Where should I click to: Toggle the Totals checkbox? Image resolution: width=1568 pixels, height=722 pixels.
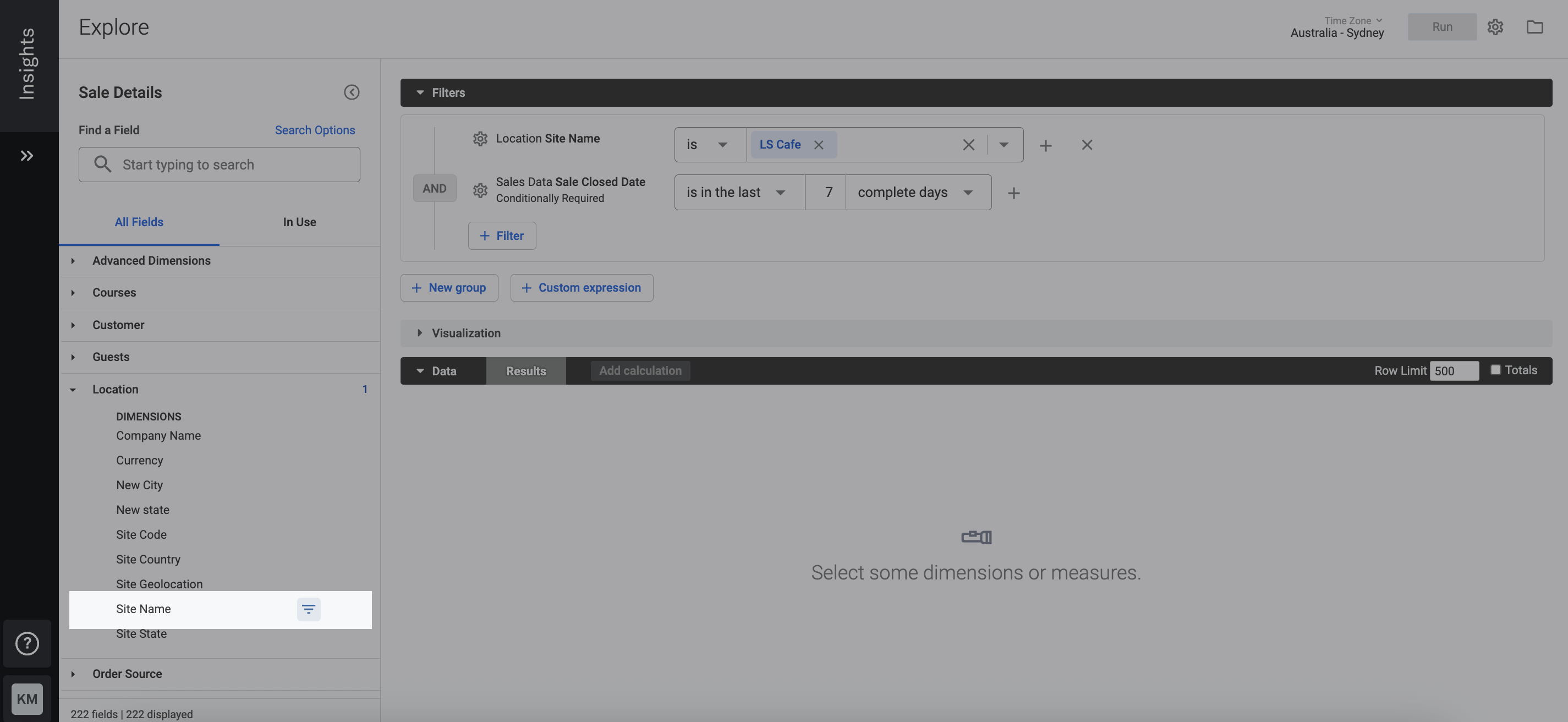coord(1495,370)
